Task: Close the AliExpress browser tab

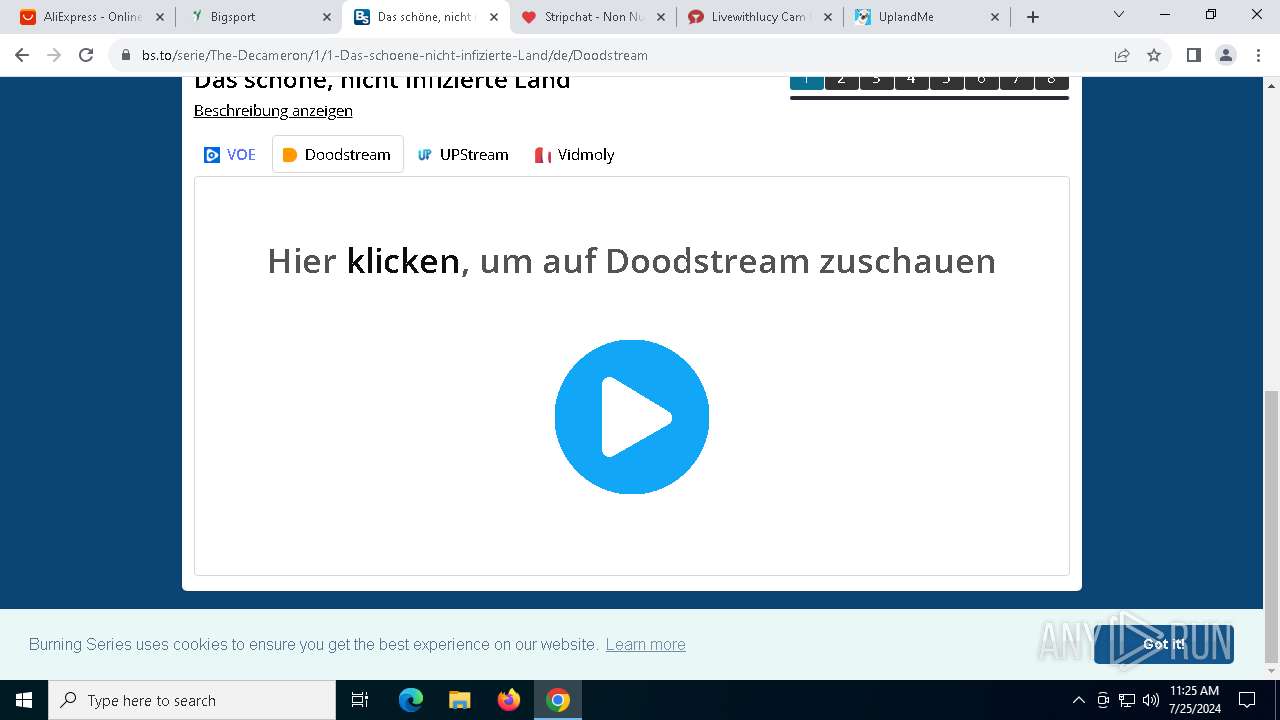Action: click(160, 17)
